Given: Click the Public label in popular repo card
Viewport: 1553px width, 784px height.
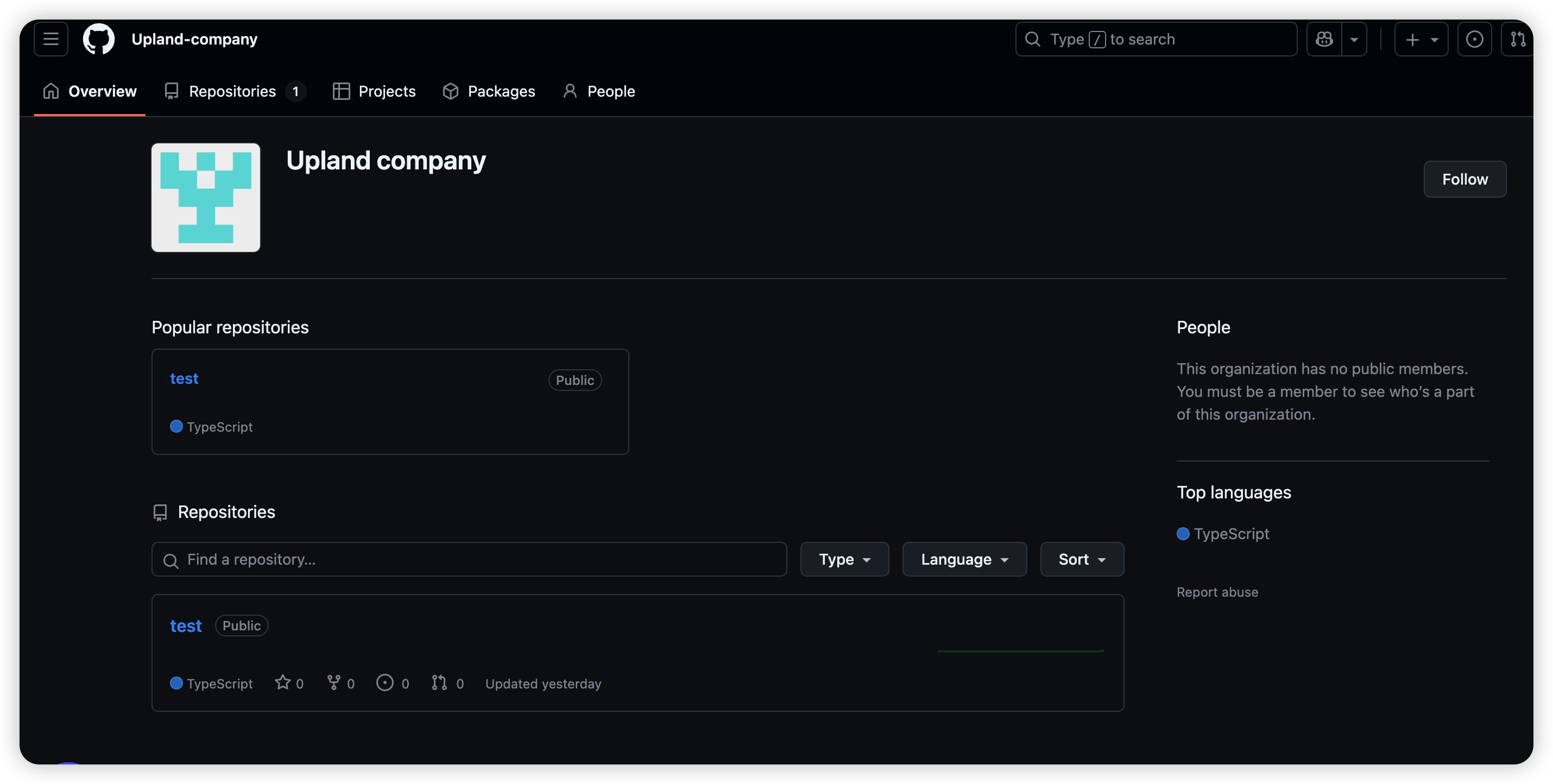Looking at the screenshot, I should tap(575, 380).
